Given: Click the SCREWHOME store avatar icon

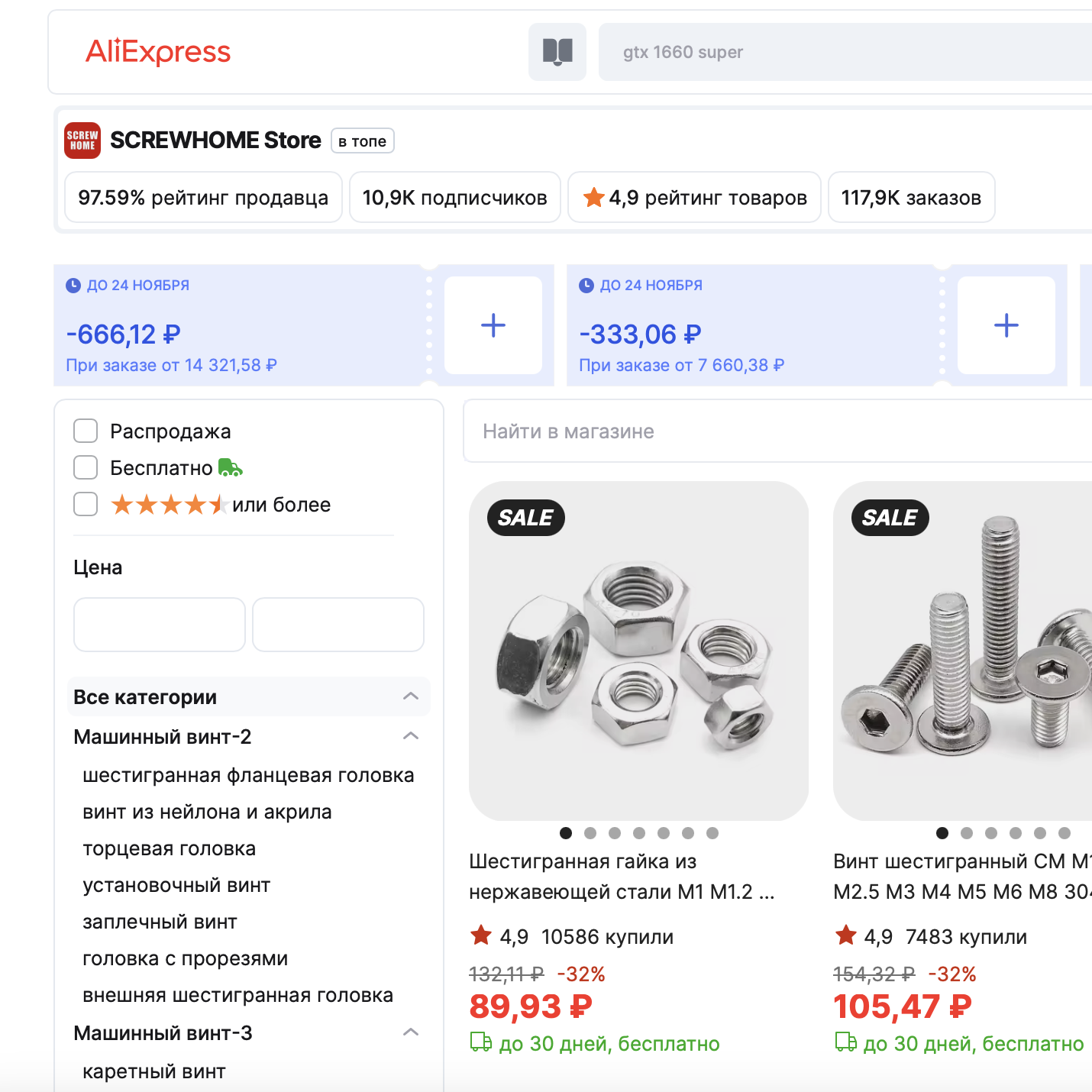Looking at the screenshot, I should (x=82, y=141).
